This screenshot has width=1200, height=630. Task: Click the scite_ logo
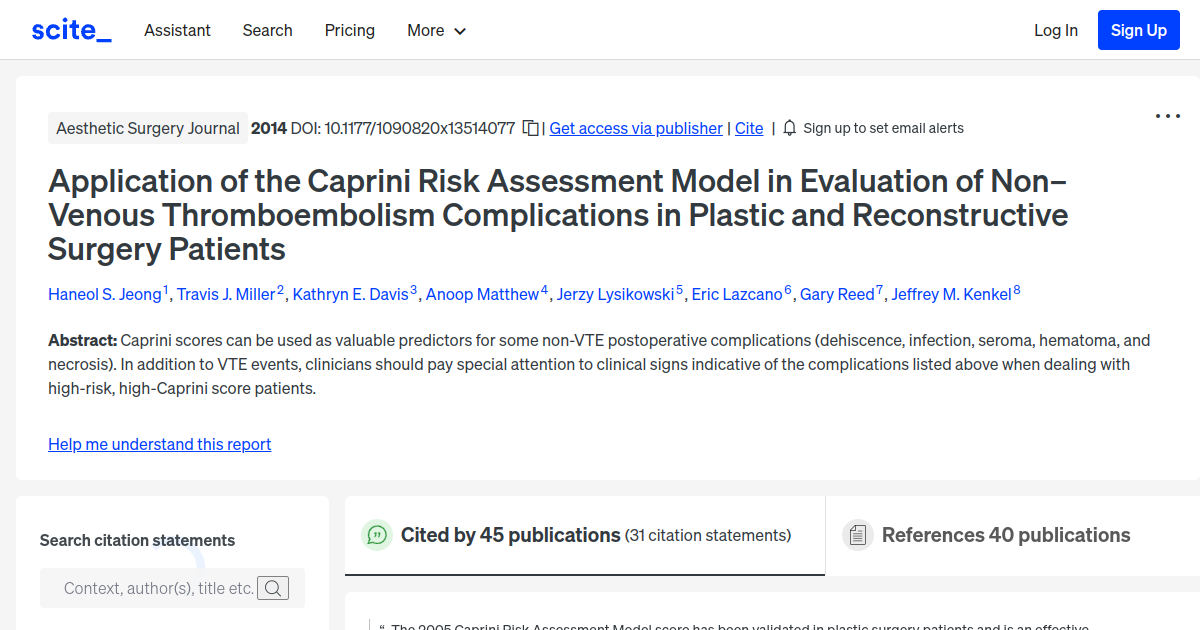pyautogui.click(x=70, y=29)
